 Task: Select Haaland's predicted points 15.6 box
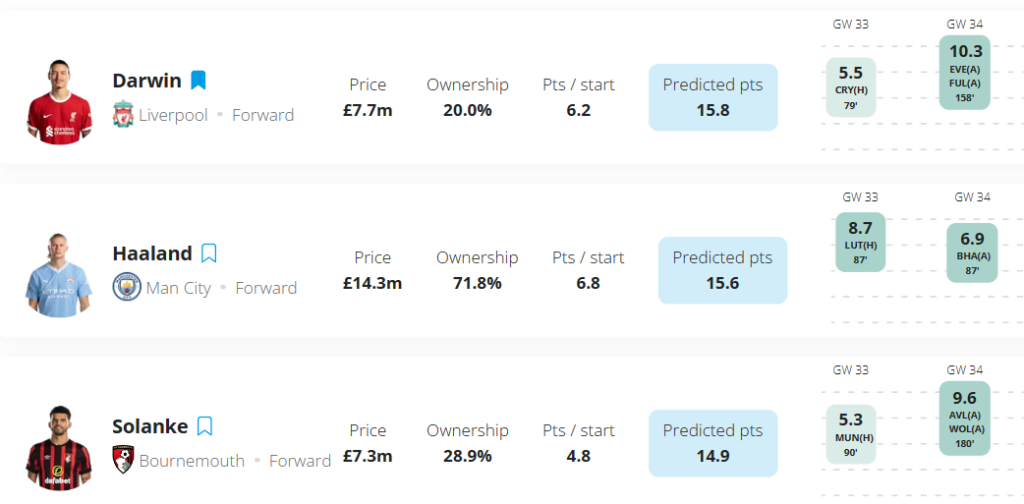click(x=722, y=270)
